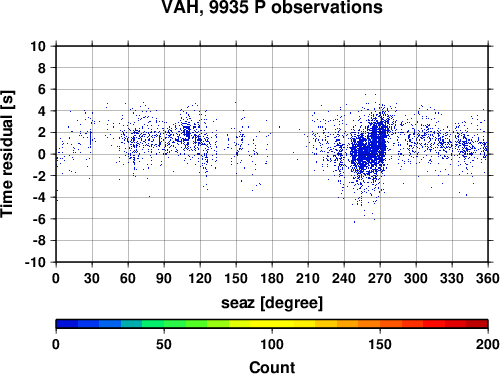The image size is (500, 374).
Task: Select the dark blue start of colorbar
Action: [67, 324]
